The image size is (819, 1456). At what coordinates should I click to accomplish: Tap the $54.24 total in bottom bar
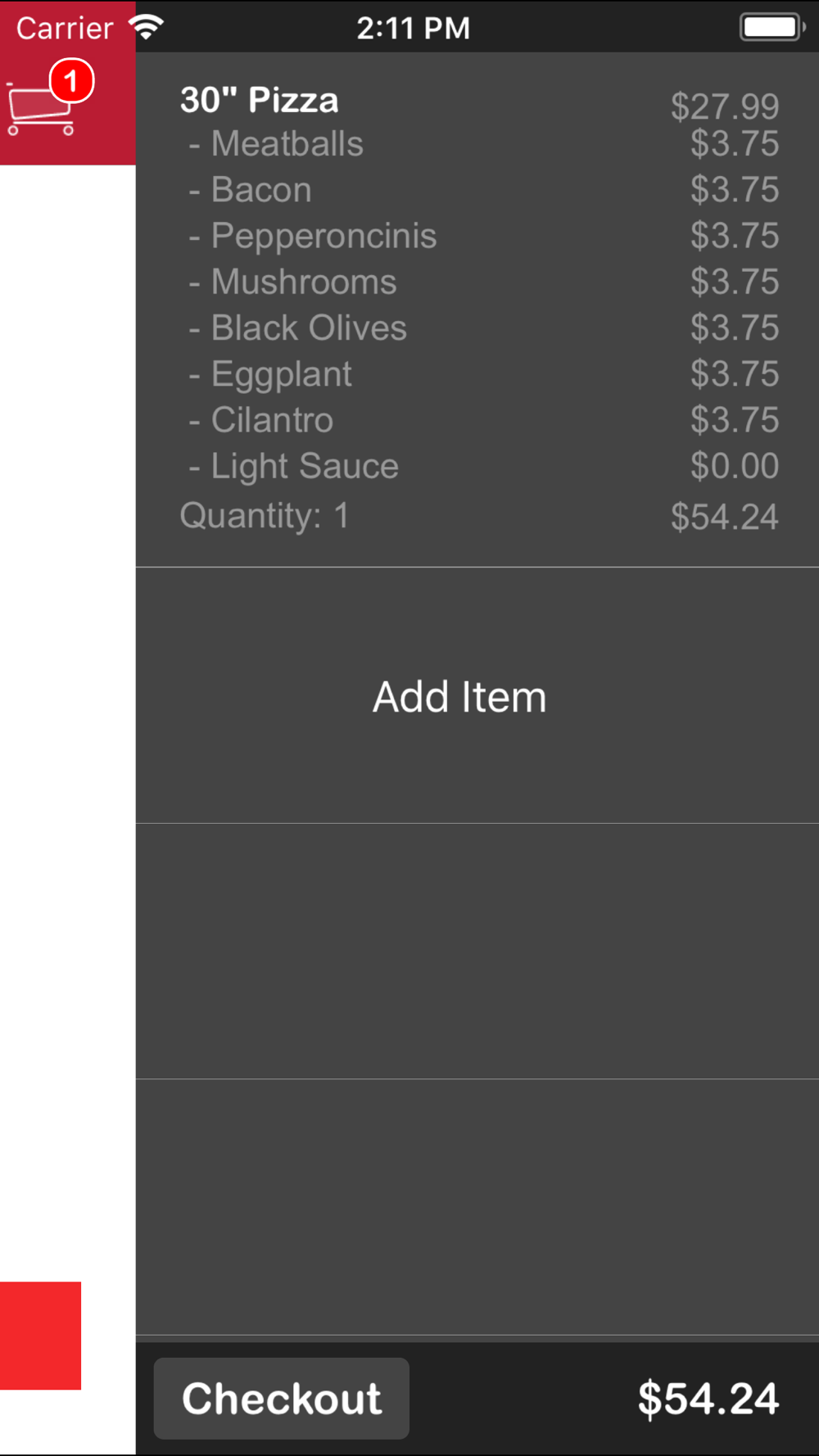(708, 1398)
